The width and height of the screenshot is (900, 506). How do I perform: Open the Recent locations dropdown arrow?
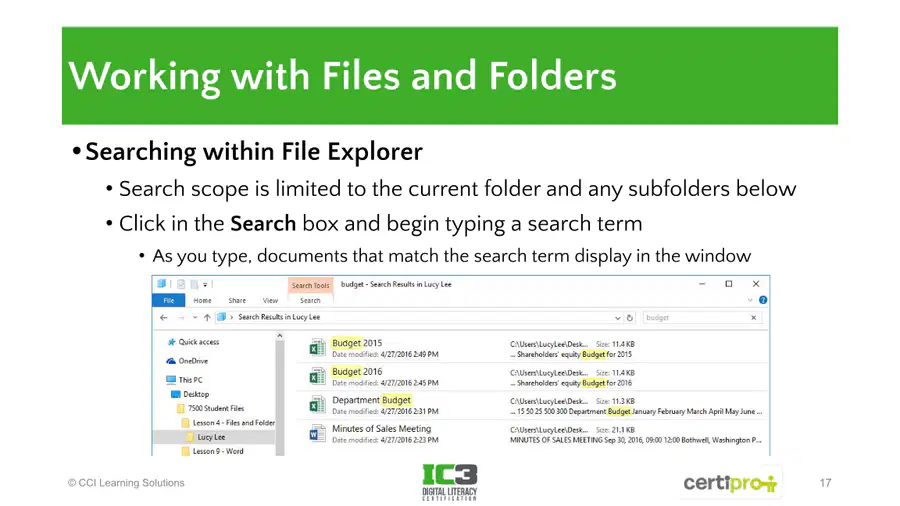click(195, 317)
